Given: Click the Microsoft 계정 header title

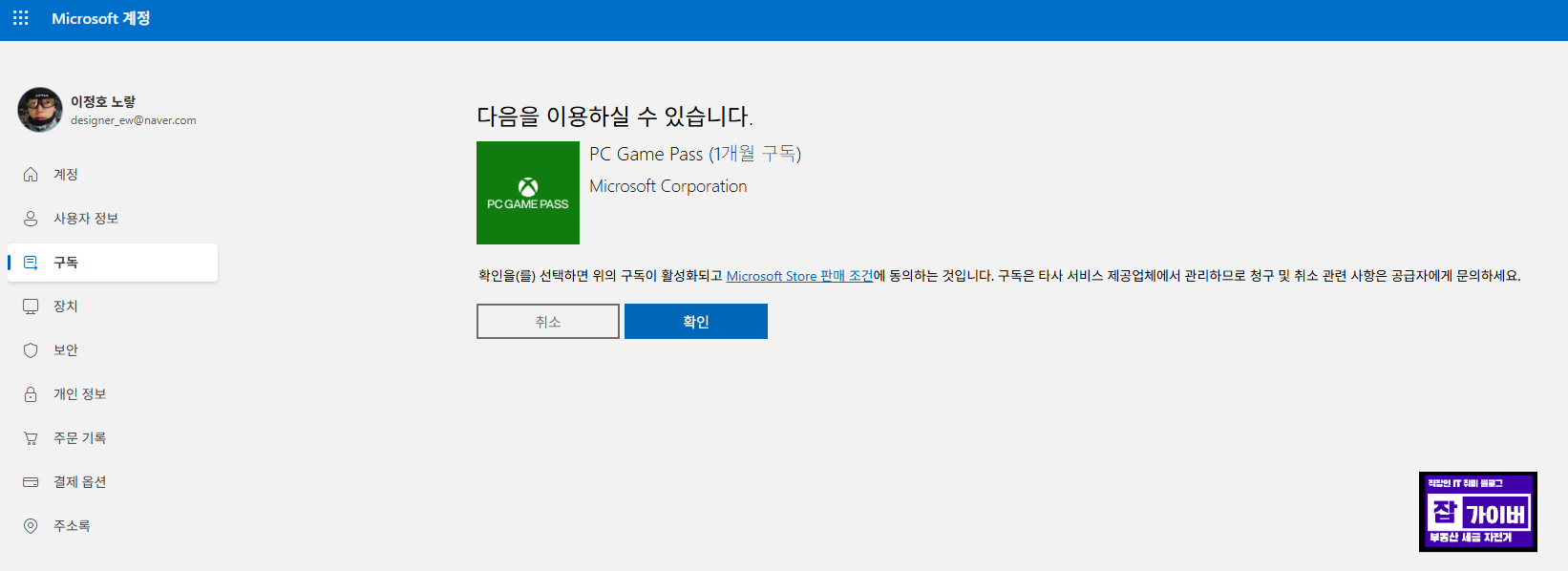Looking at the screenshot, I should tap(100, 18).
